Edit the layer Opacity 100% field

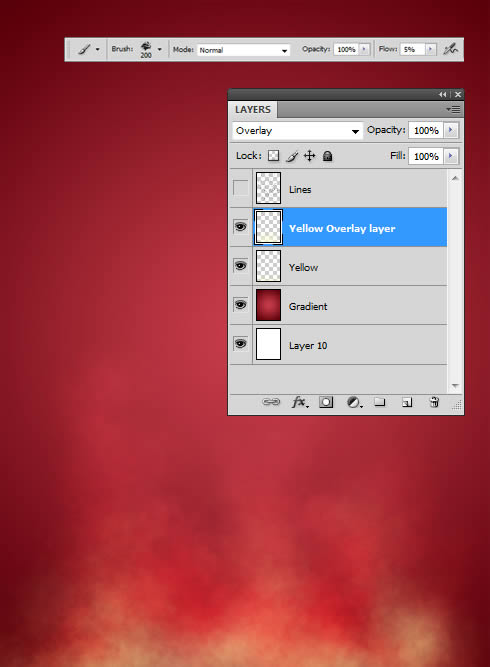click(426, 131)
